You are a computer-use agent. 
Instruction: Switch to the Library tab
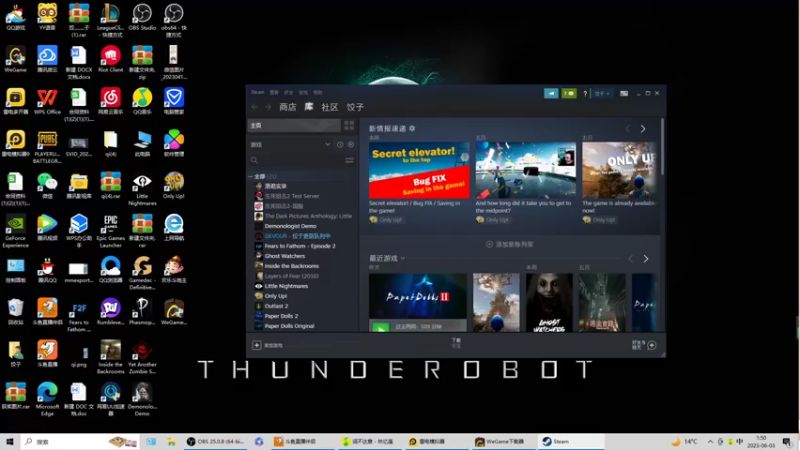point(309,107)
